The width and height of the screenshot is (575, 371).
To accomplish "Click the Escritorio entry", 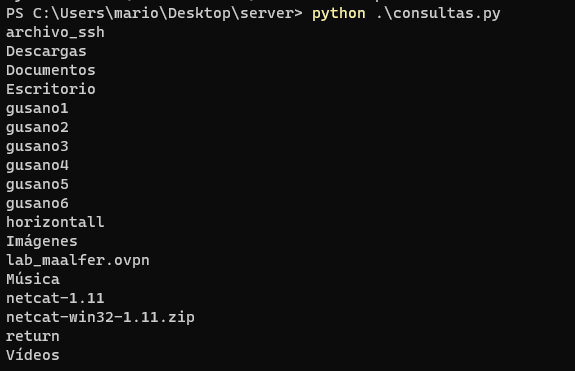I will point(51,89).
